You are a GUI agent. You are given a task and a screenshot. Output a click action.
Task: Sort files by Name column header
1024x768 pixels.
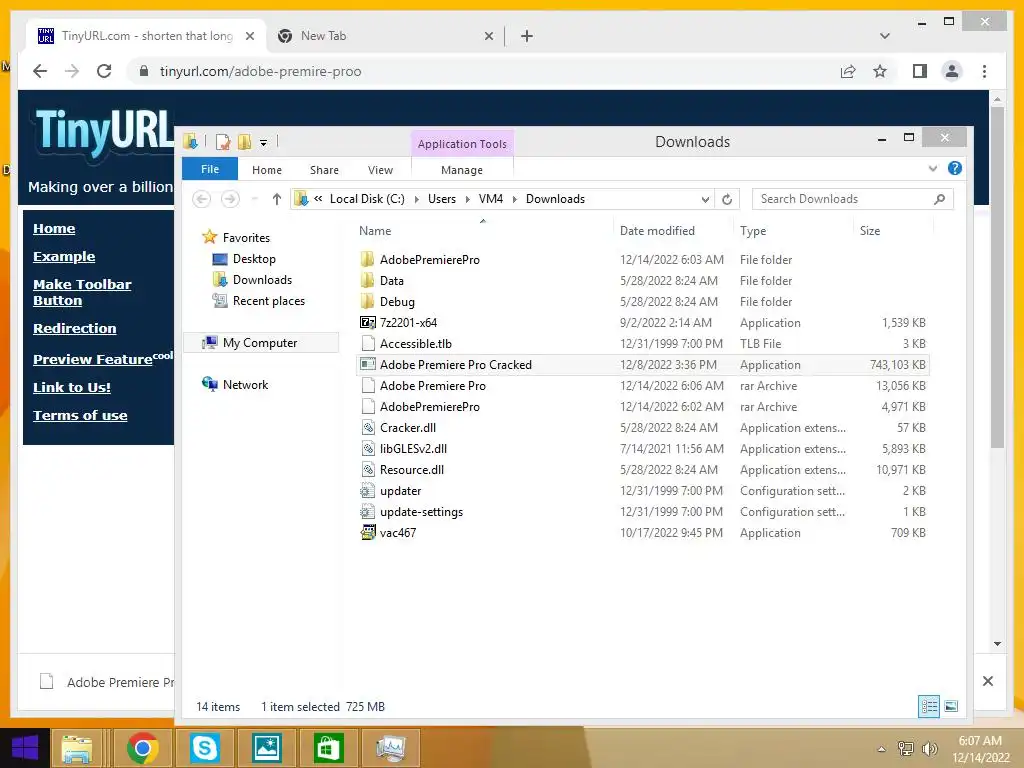375,231
